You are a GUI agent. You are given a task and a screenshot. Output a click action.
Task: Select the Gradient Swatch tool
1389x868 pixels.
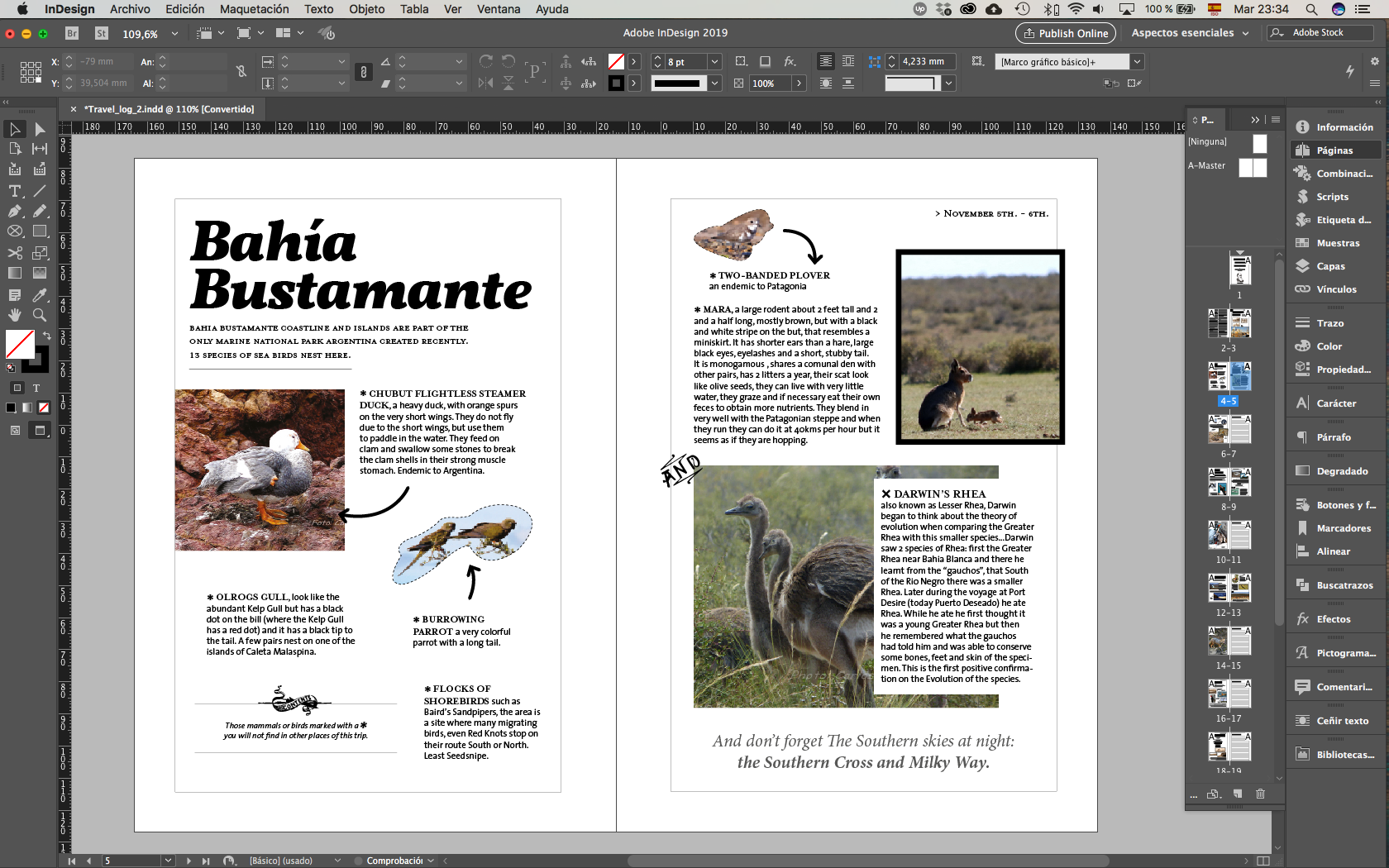click(15, 273)
